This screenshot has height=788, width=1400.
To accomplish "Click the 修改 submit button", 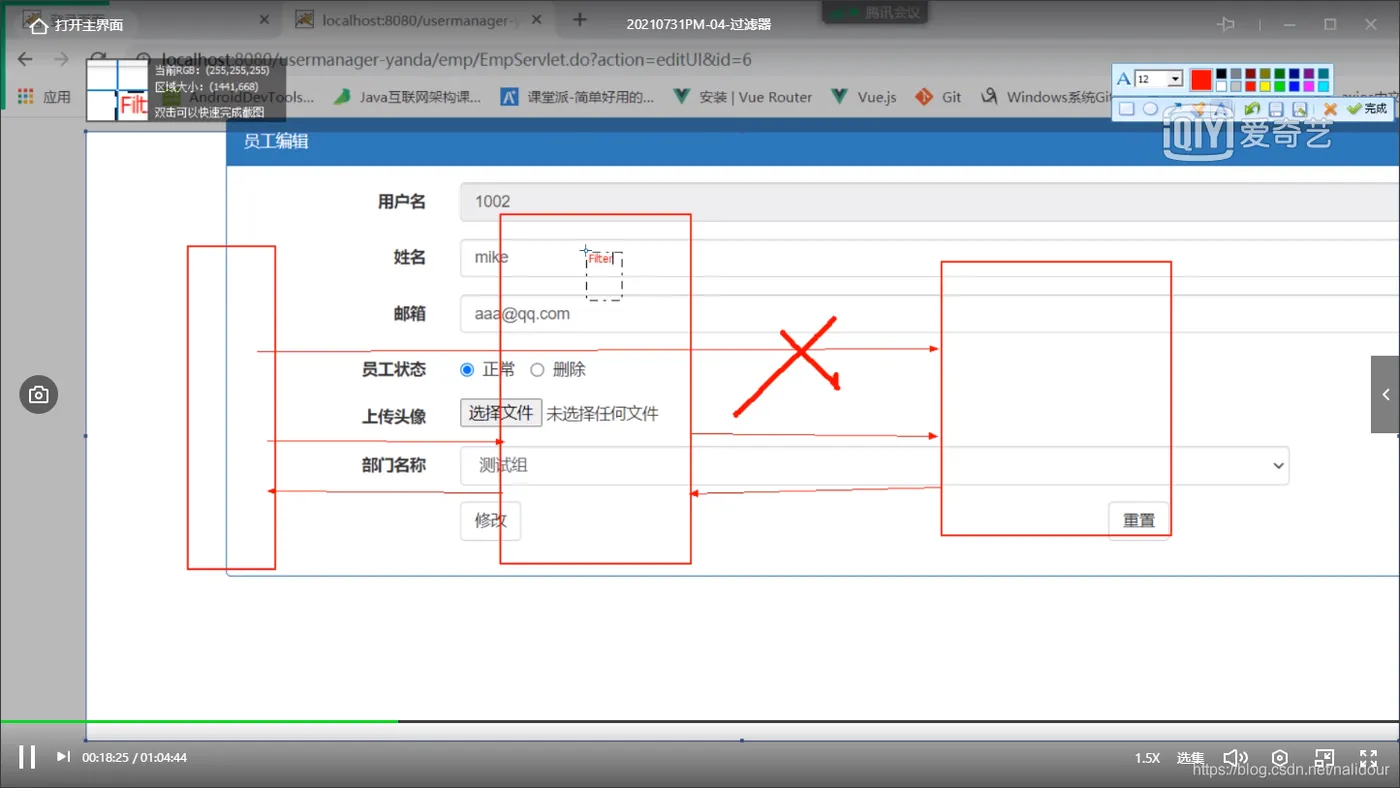I will point(491,520).
